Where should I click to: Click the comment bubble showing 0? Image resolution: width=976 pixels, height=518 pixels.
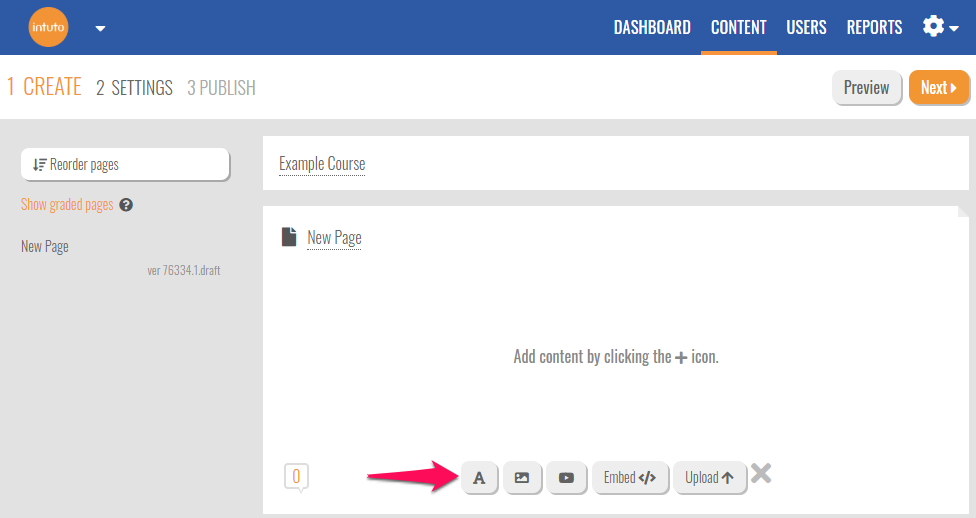pos(296,477)
